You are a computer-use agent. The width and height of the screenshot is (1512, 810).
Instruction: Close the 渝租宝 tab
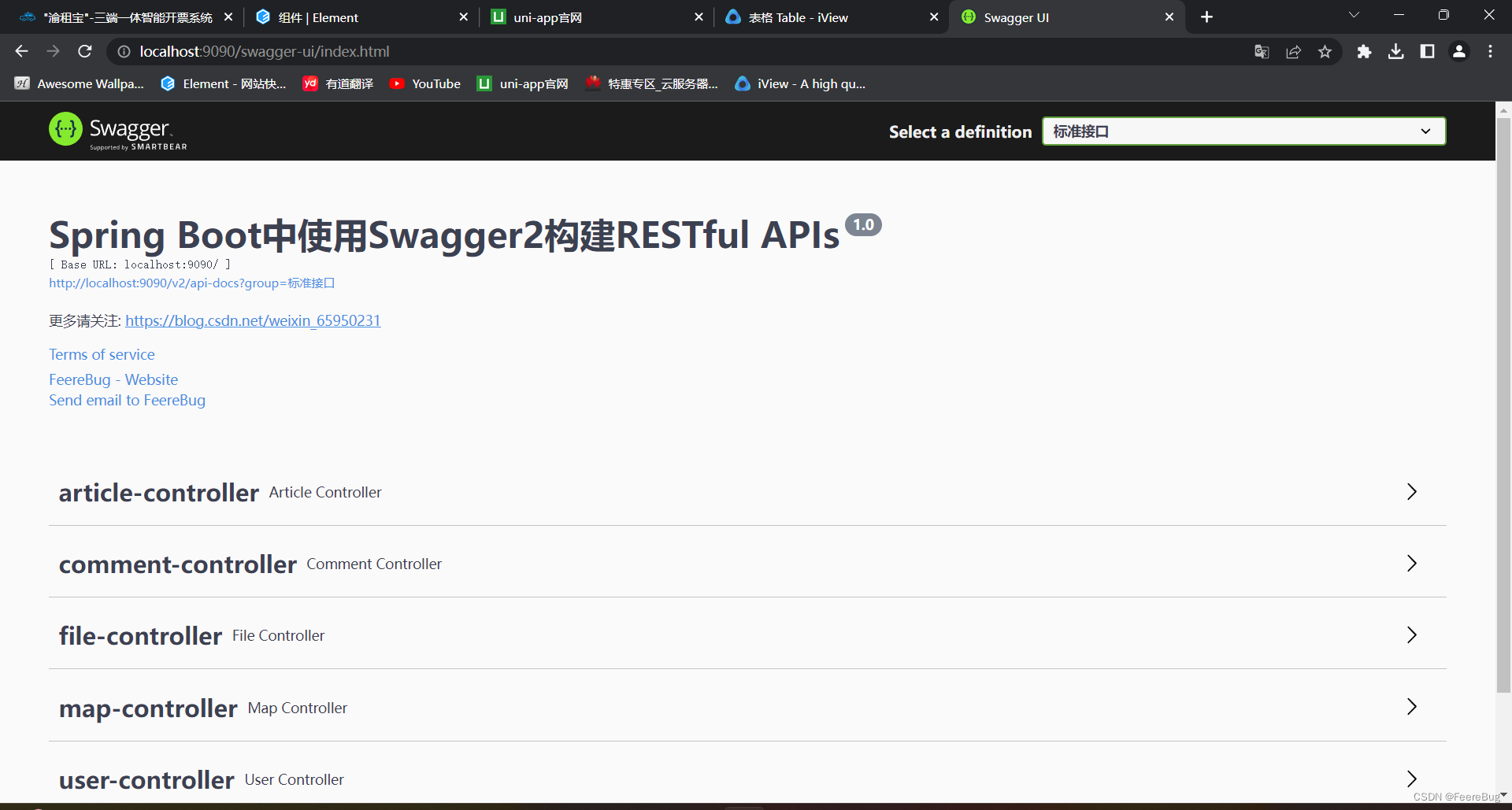(x=228, y=17)
